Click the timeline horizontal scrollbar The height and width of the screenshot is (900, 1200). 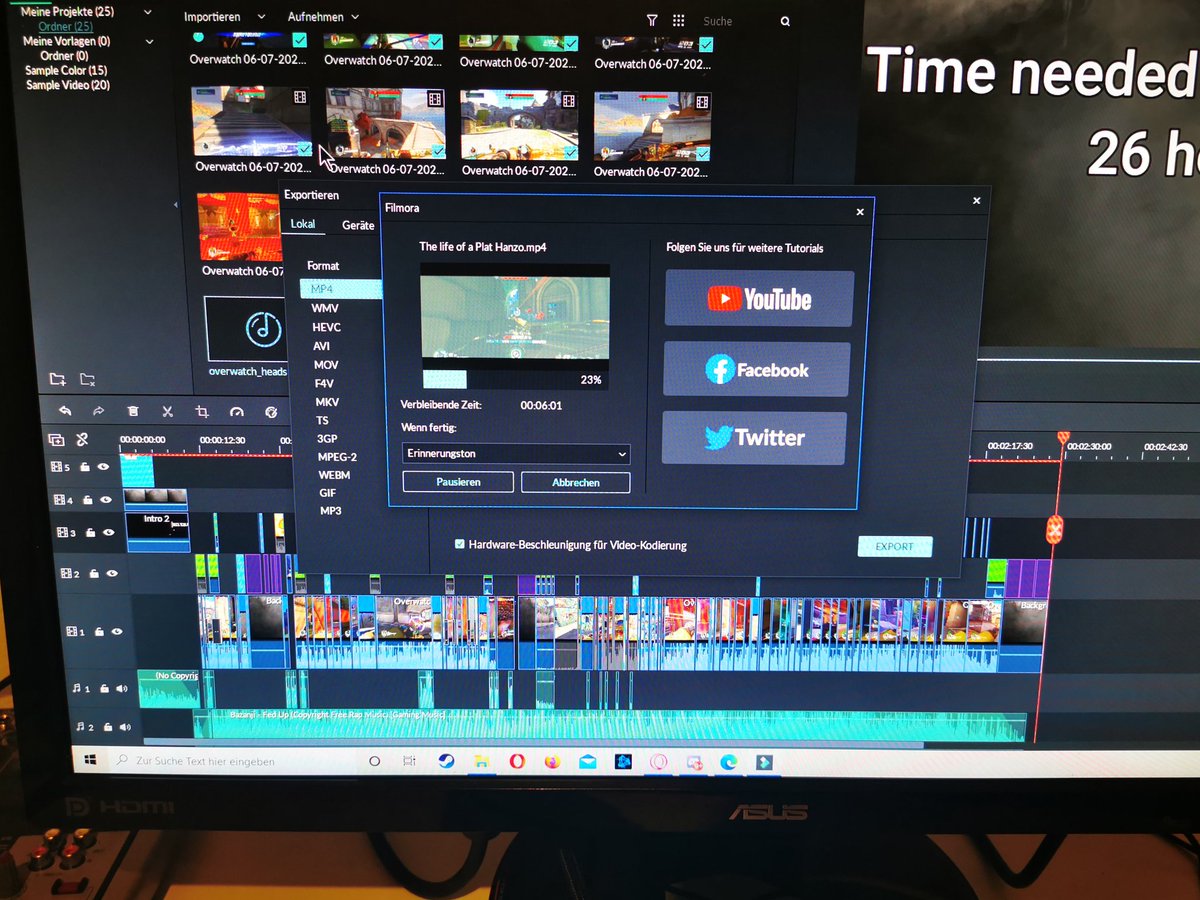point(534,744)
